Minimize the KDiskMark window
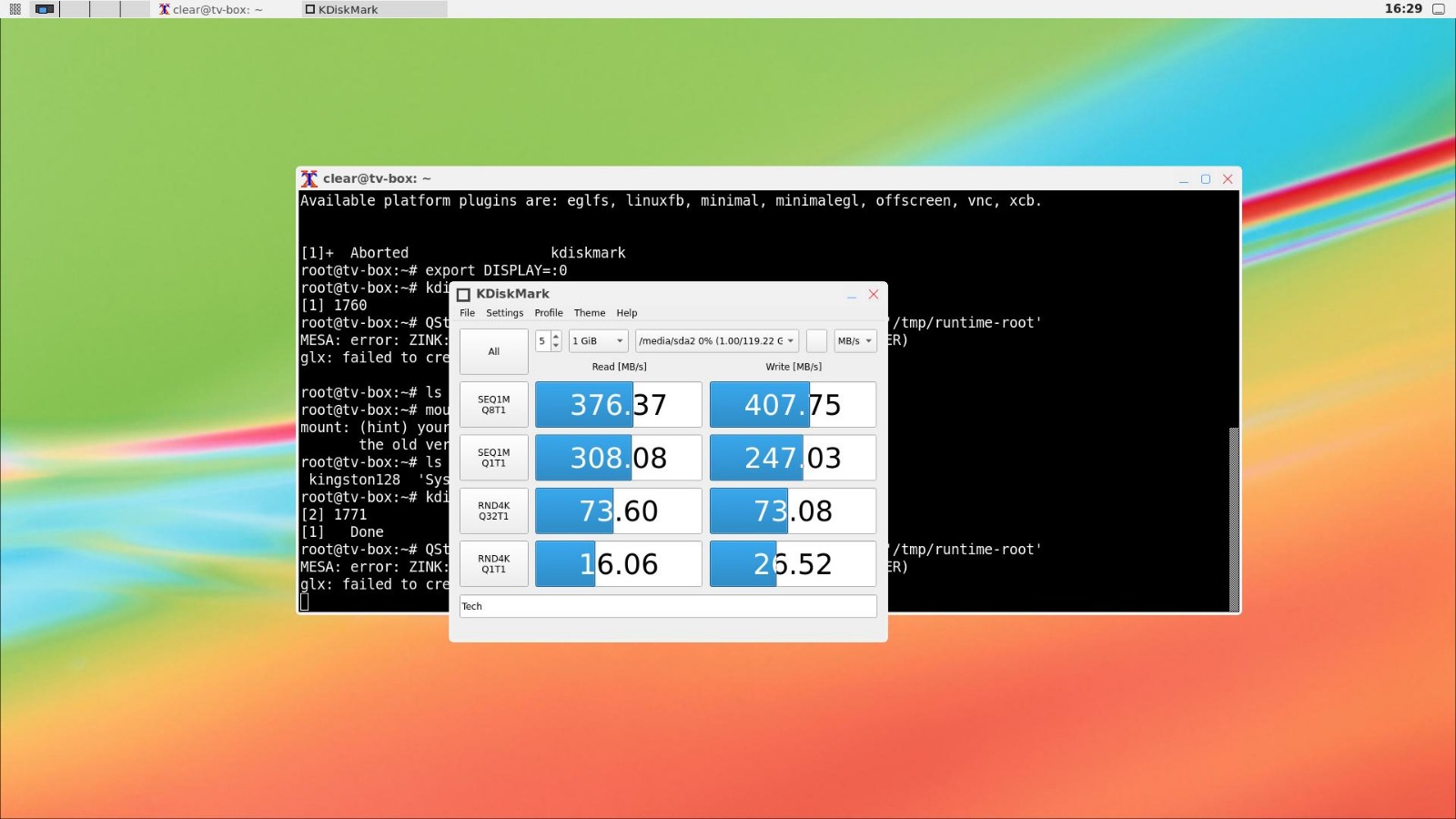Screen dimensions: 1456x819 click(x=852, y=295)
